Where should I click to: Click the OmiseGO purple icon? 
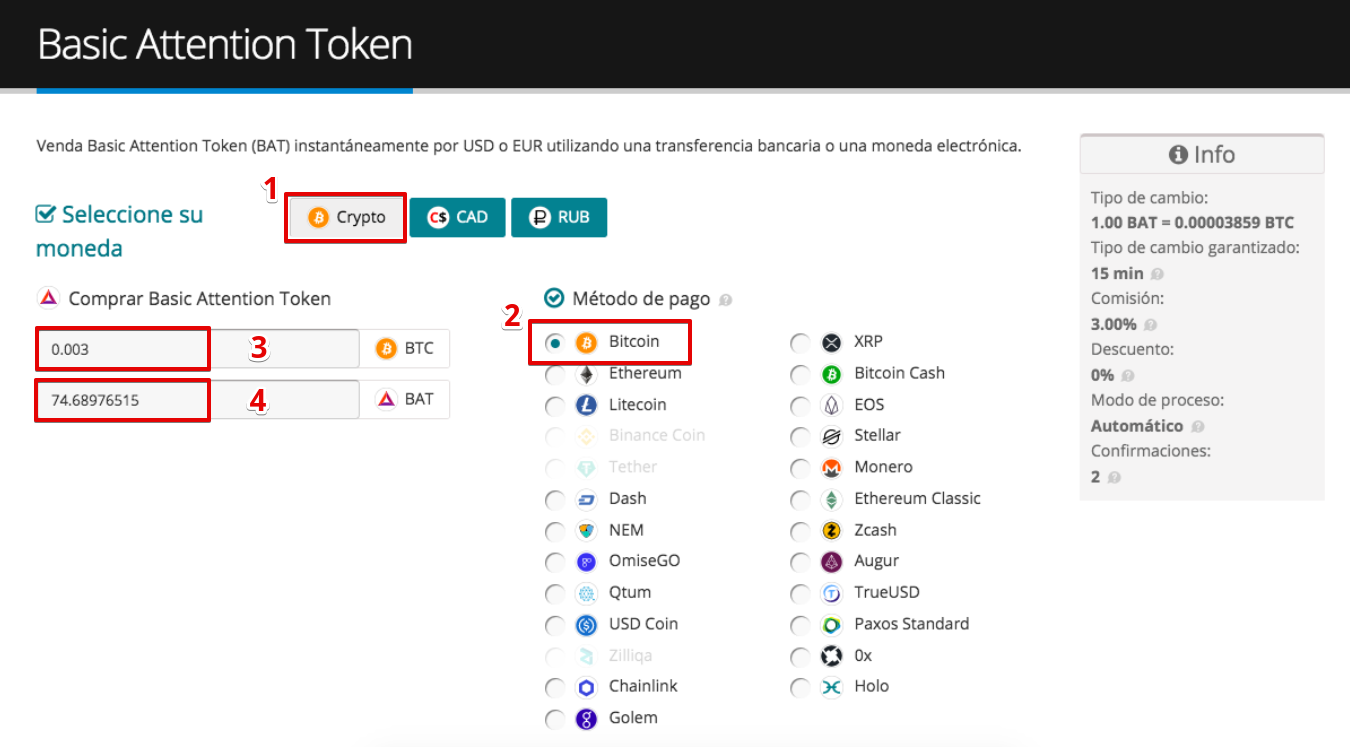click(586, 561)
